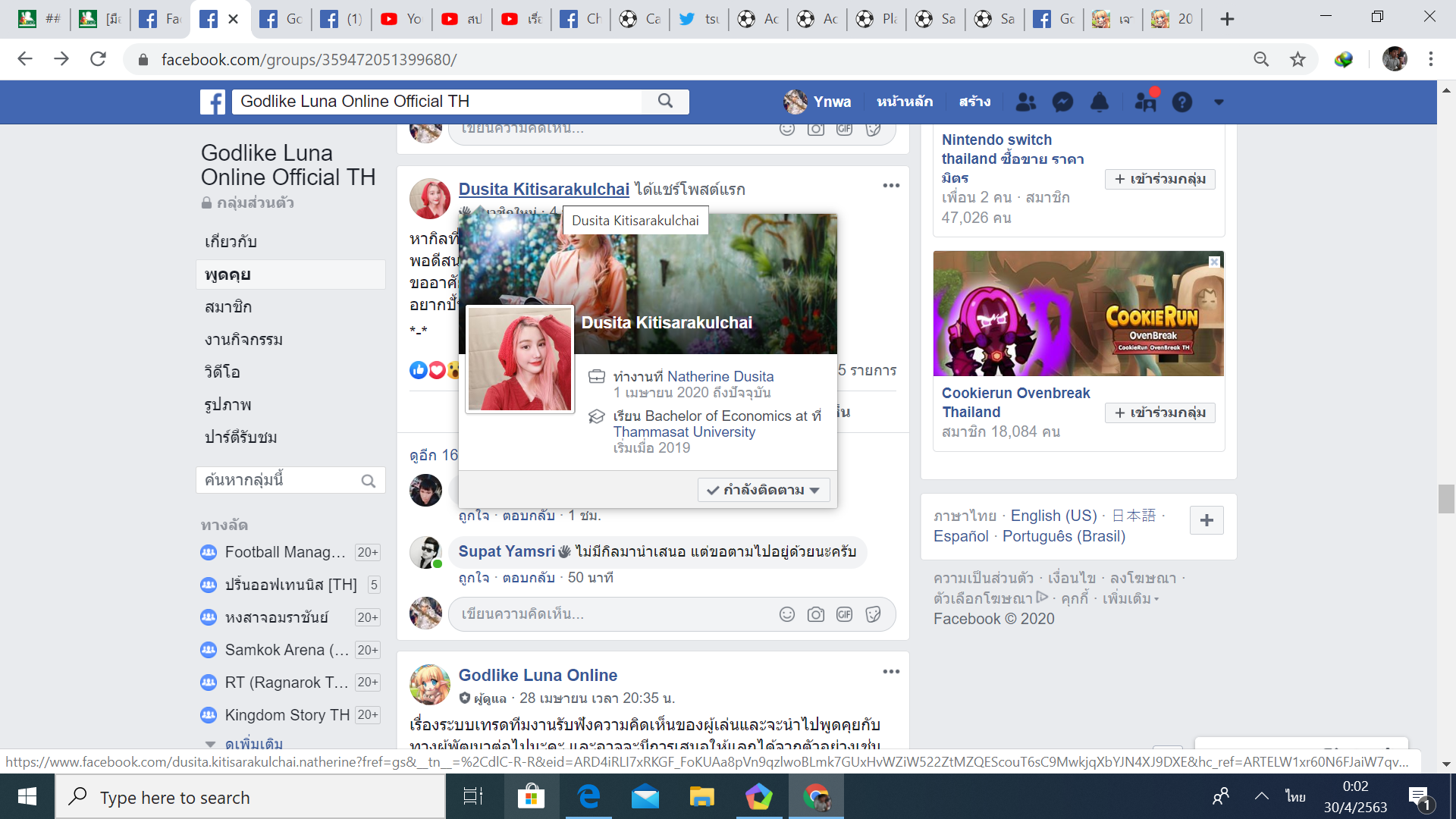Open post options menu on Dusita's post
This screenshot has width=1456, height=819.
[x=890, y=186]
